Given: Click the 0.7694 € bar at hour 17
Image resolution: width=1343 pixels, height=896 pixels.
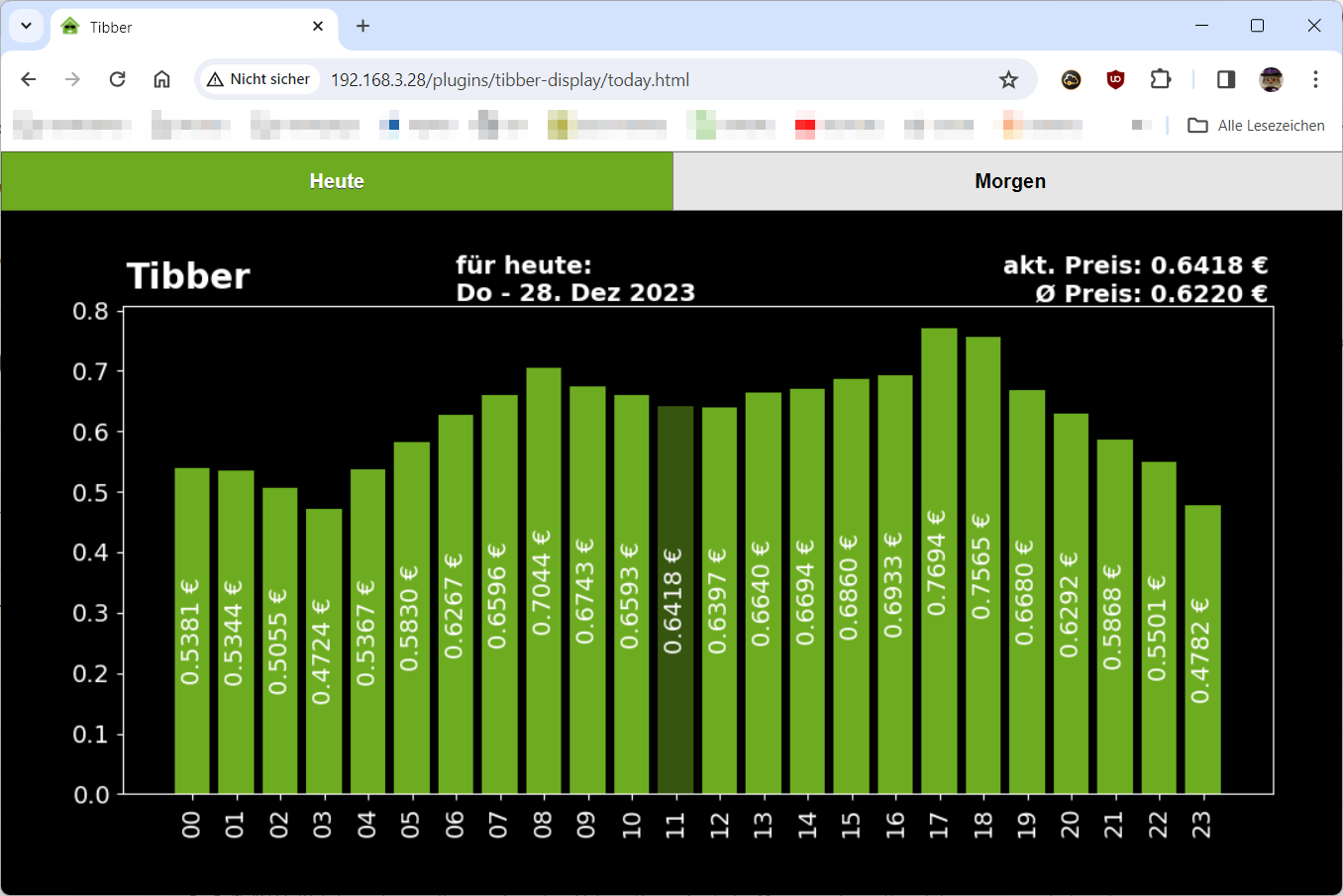Looking at the screenshot, I should [939, 561].
